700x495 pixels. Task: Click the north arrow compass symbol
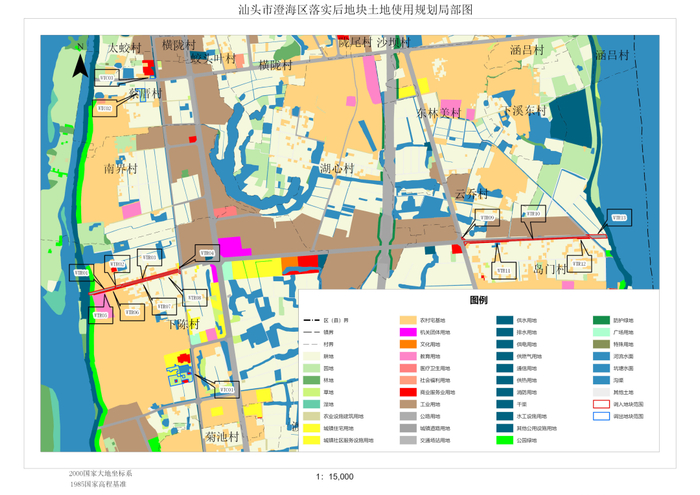tap(80, 61)
